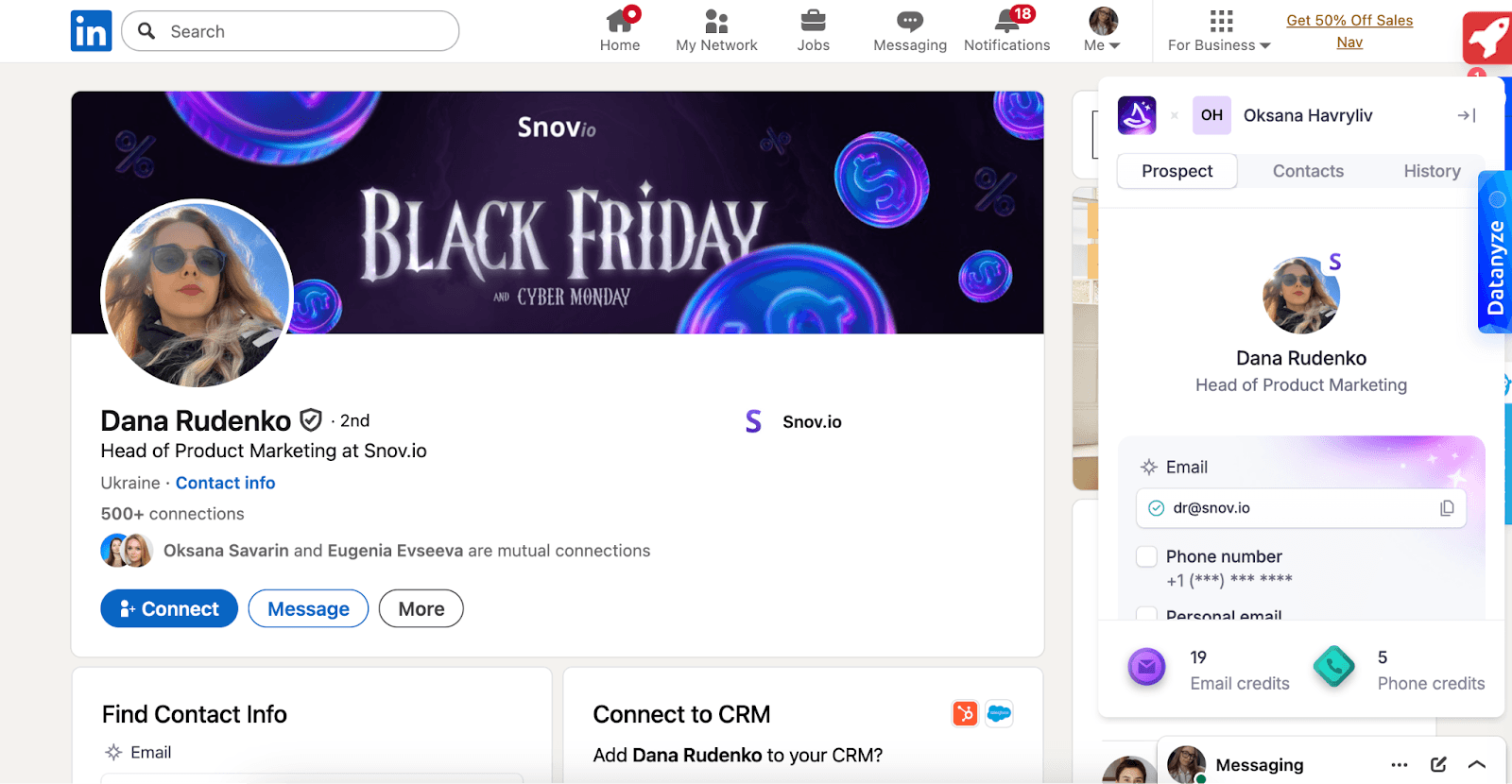Tick the Personal email checkbox
Viewport: 1512px width, 784px height.
tap(1146, 613)
